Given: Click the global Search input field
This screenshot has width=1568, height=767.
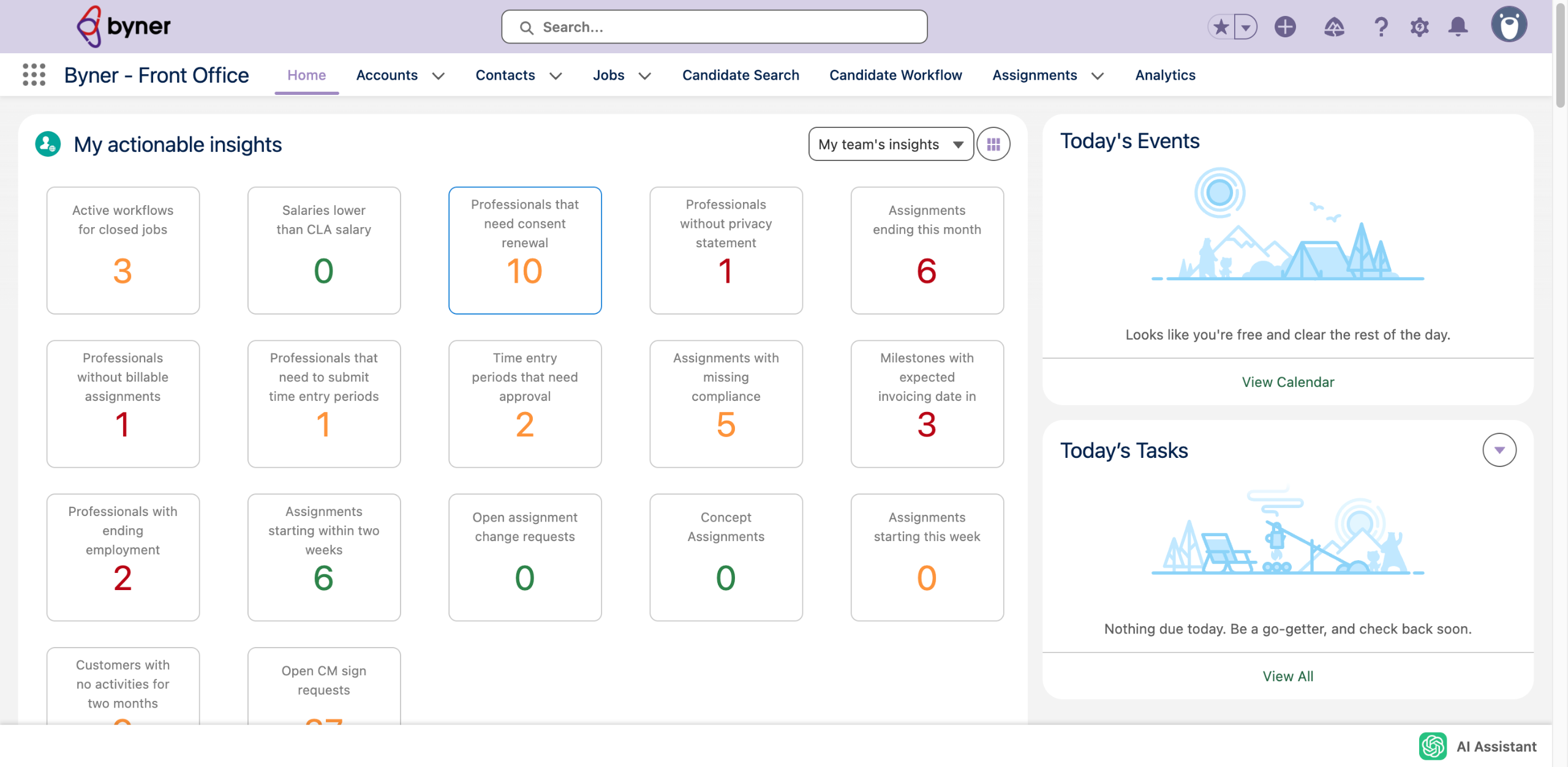Looking at the screenshot, I should (714, 27).
